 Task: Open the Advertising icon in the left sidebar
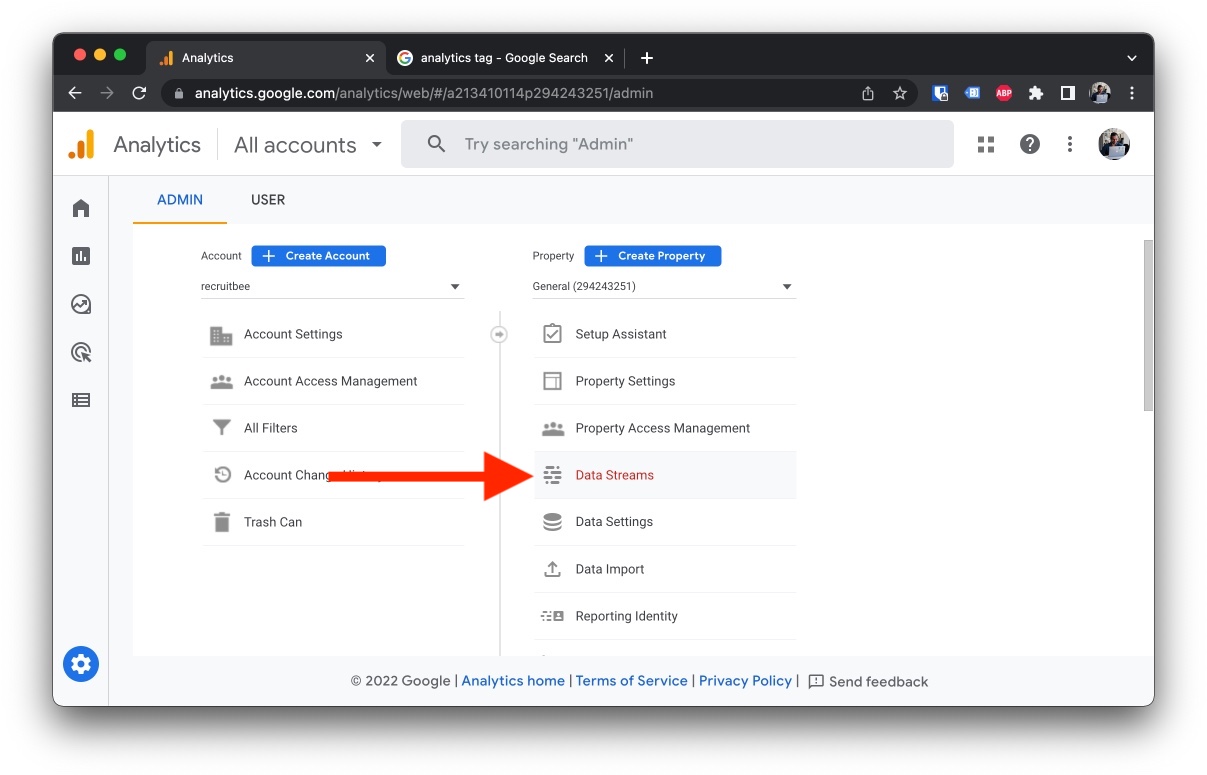coord(81,399)
